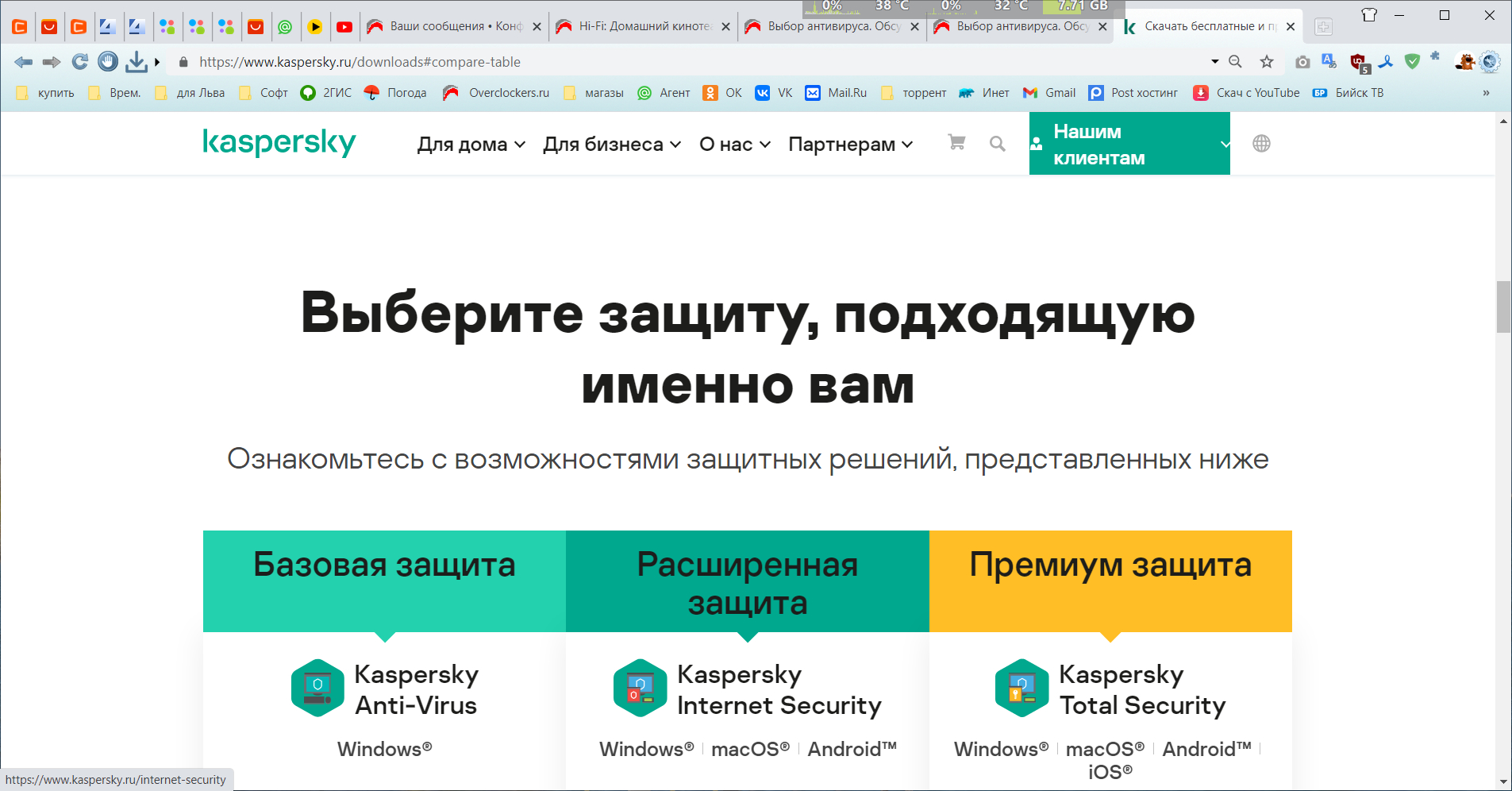Open the green shield checkmark extension

[1412, 61]
